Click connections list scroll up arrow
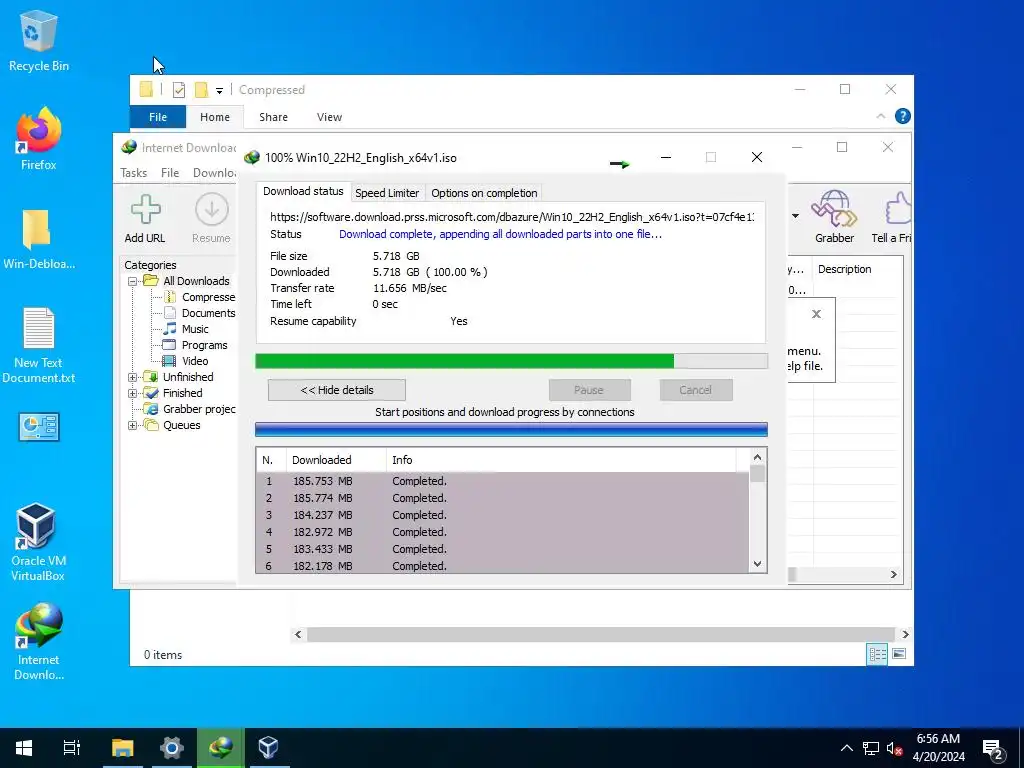 (x=758, y=457)
